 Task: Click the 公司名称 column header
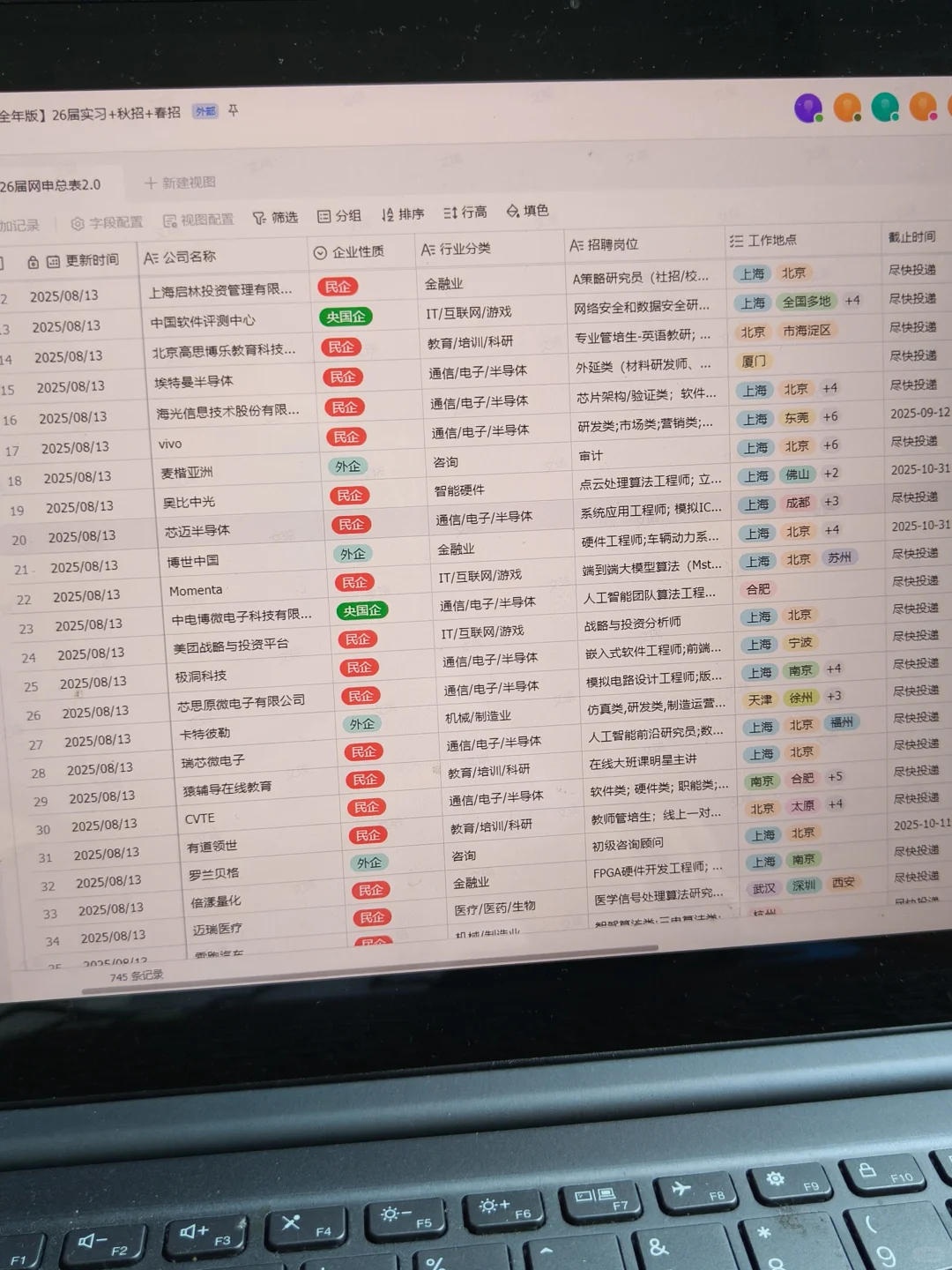pyautogui.click(x=181, y=257)
